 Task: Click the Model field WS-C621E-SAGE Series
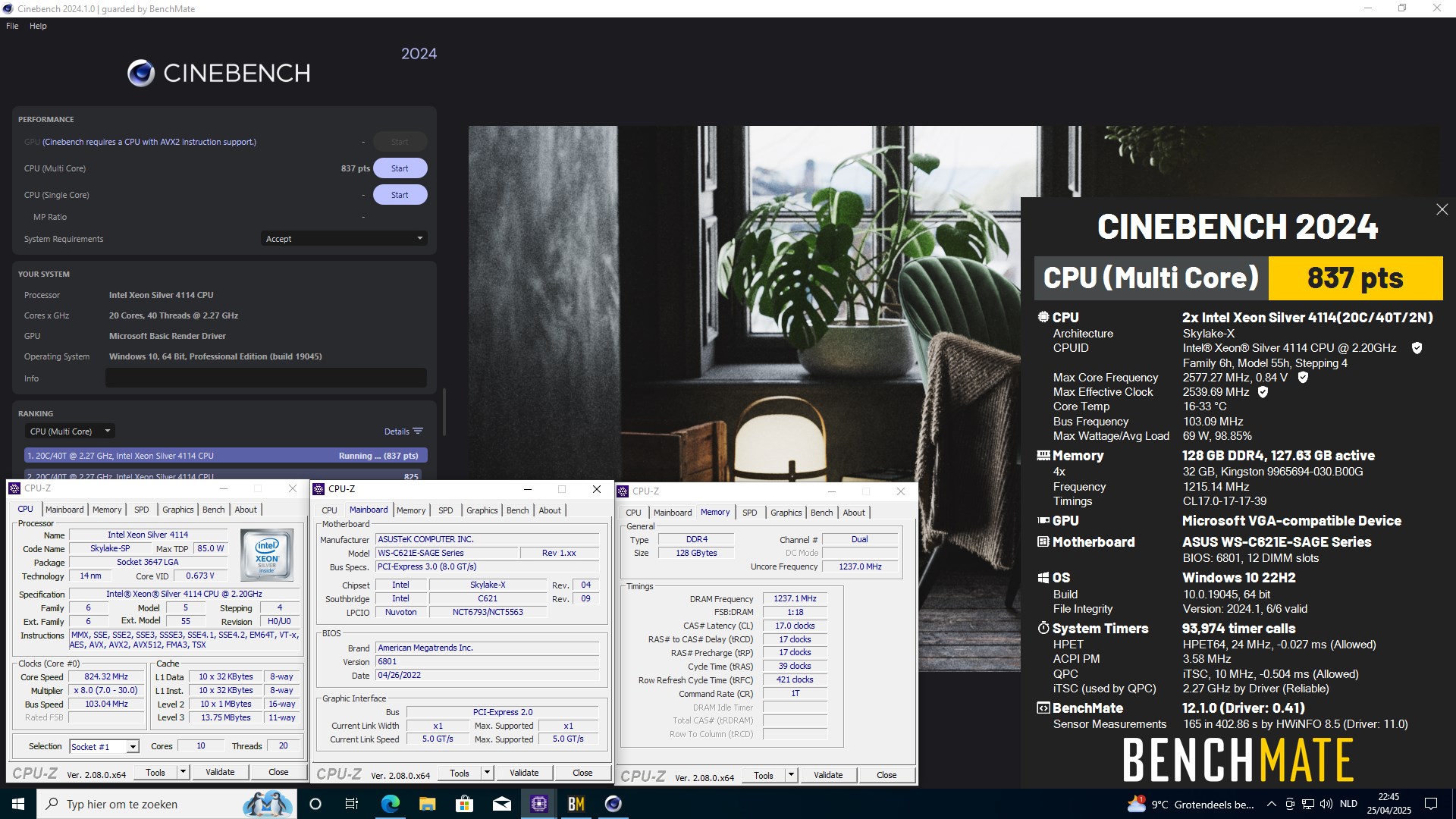tap(446, 554)
